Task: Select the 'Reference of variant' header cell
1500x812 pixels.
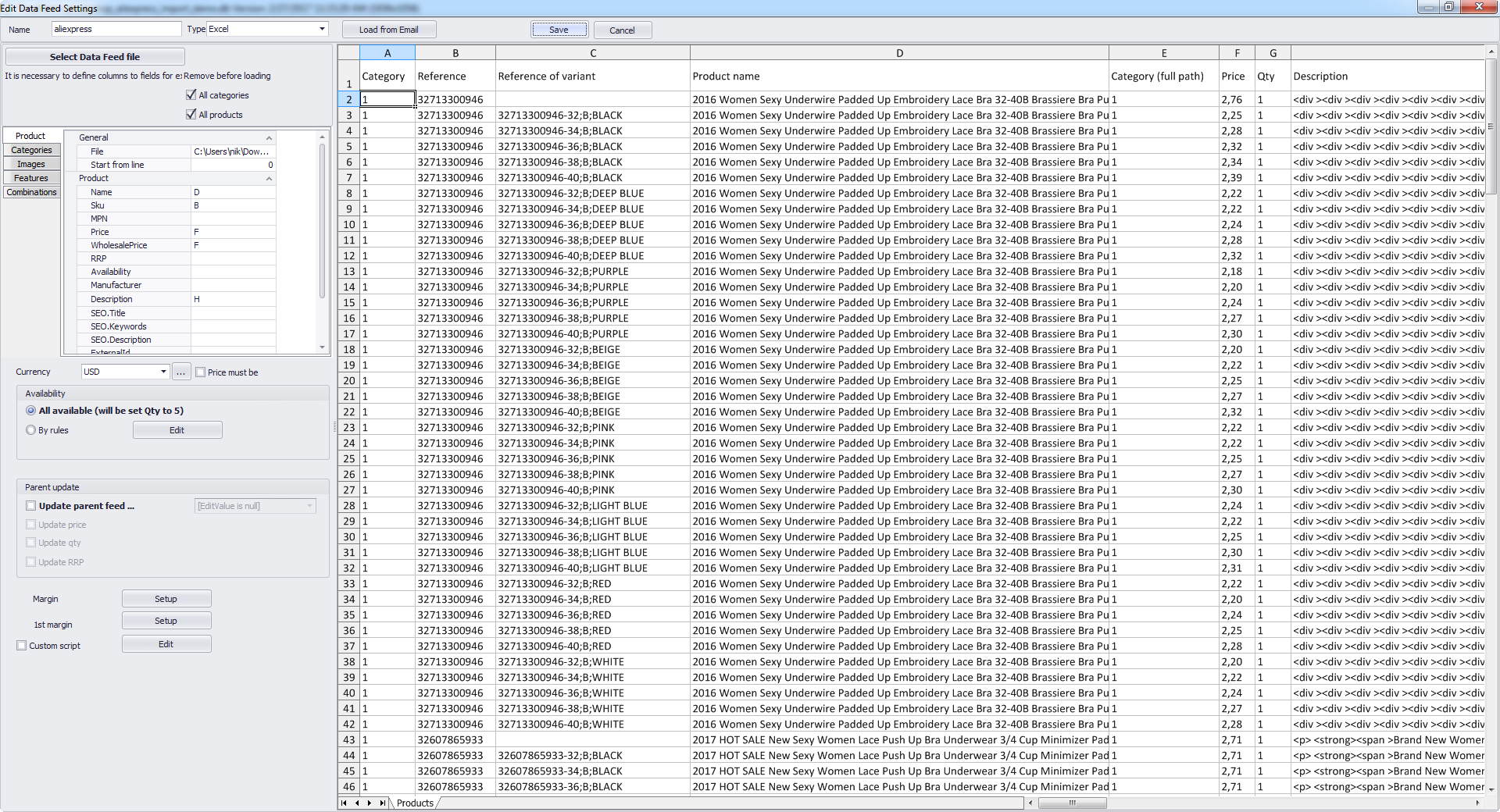Action: point(593,77)
